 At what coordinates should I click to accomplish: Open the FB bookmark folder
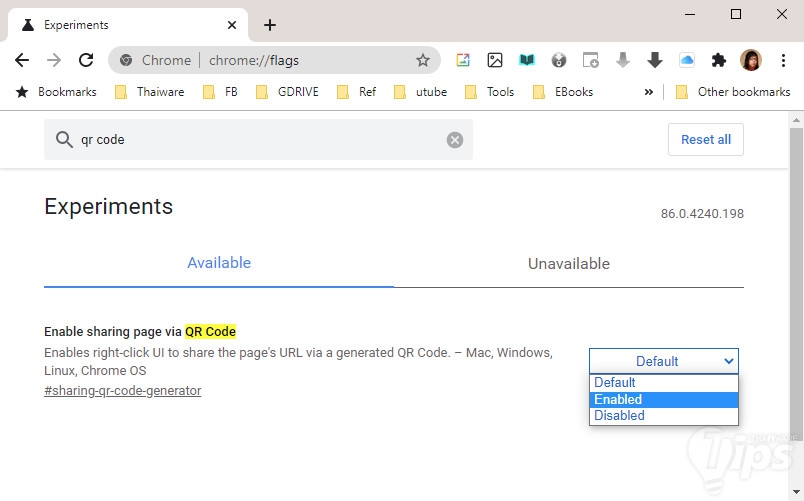click(220, 92)
